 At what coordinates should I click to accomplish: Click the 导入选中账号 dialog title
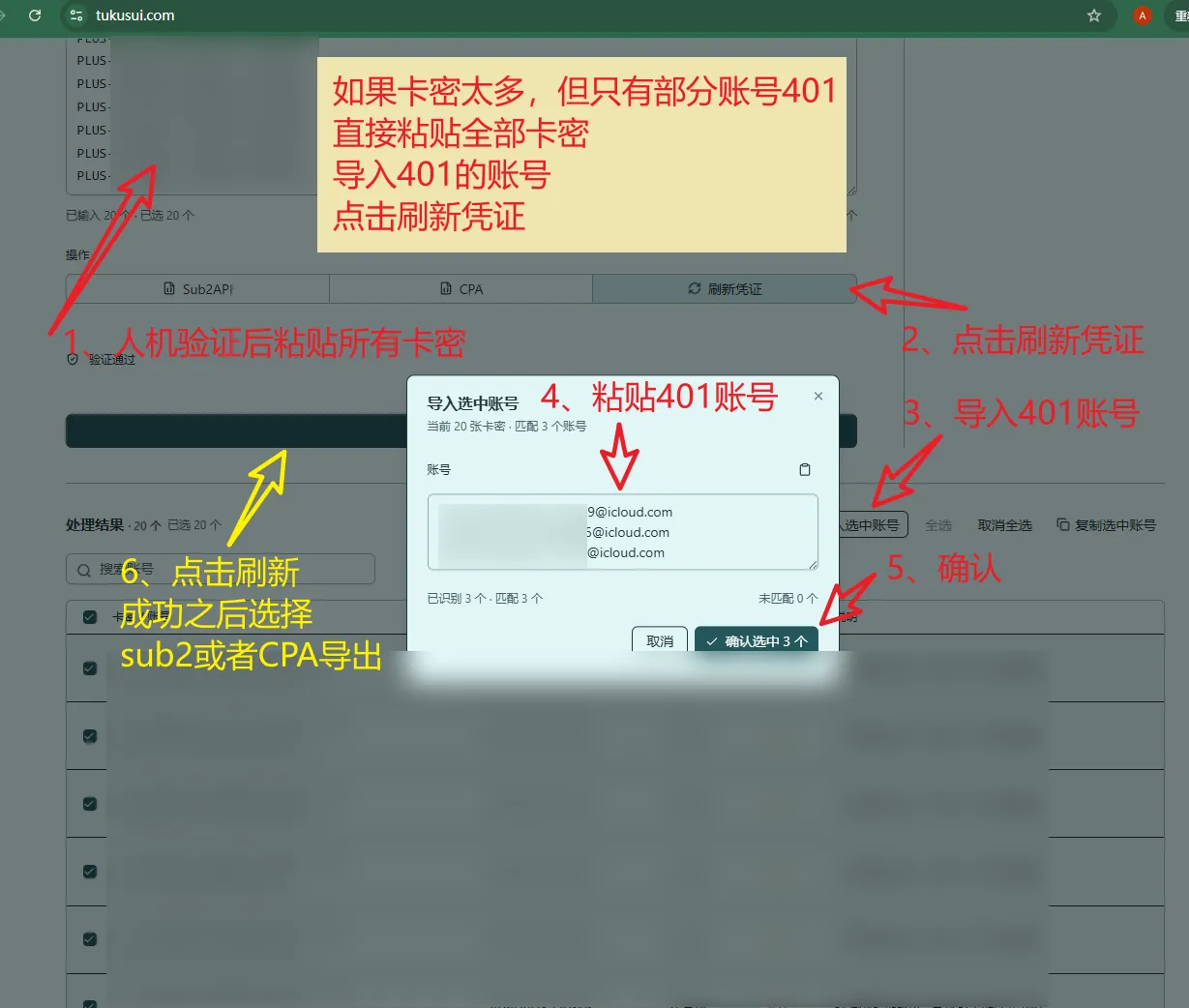click(x=473, y=403)
